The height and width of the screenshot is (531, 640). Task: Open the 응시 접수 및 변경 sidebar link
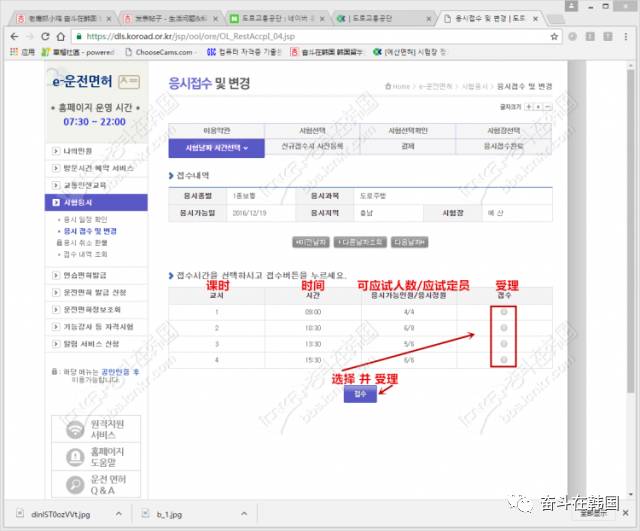(90, 231)
